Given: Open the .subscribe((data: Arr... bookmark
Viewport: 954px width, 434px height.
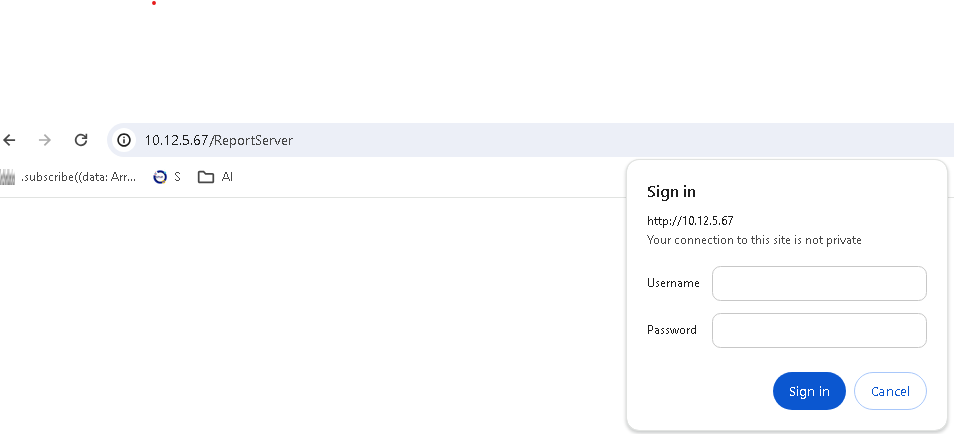Looking at the screenshot, I should 70,177.
